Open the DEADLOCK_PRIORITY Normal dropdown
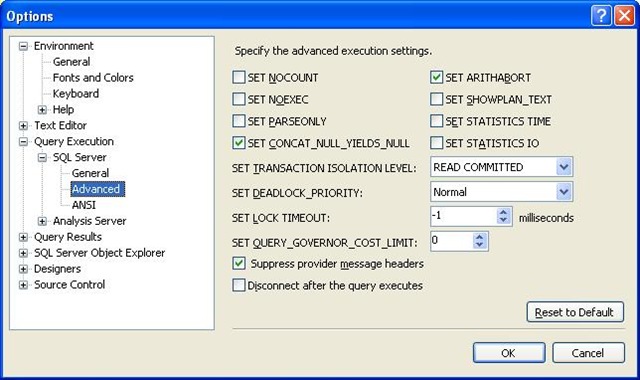 pyautogui.click(x=564, y=191)
